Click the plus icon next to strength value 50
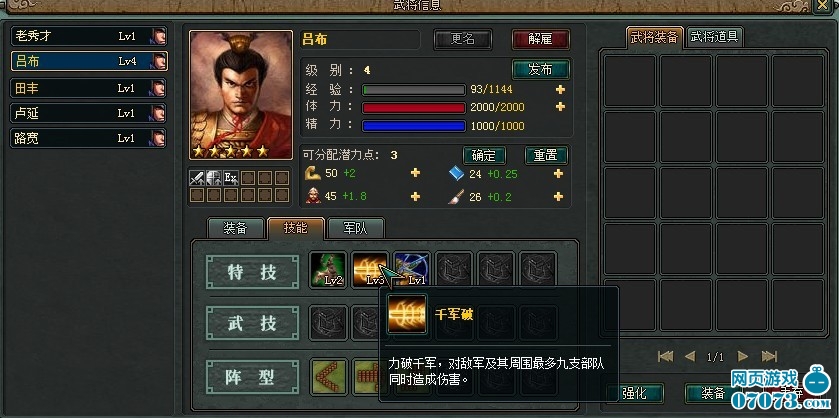839x418 pixels. (415, 173)
